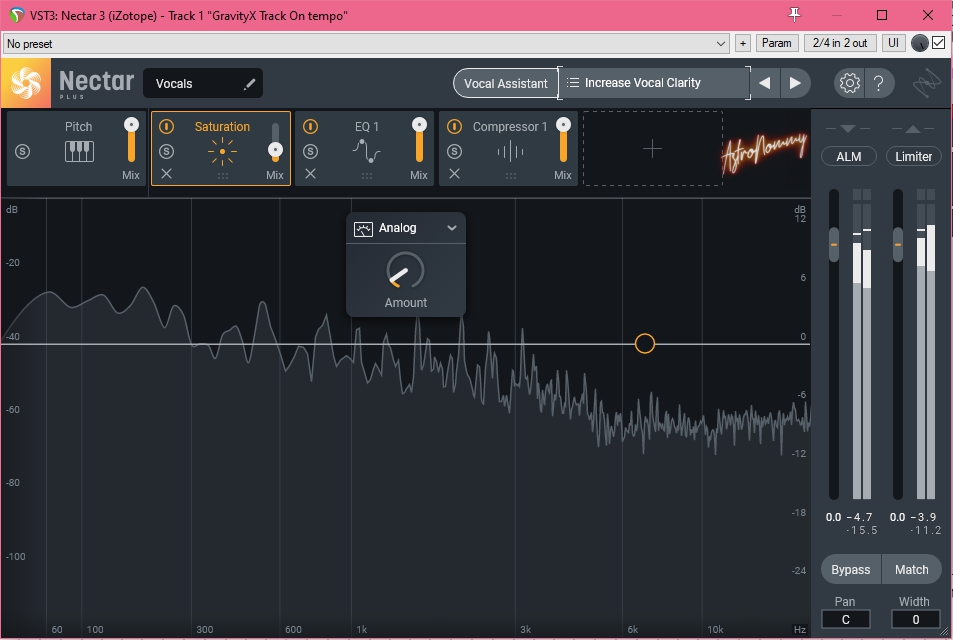This screenshot has height=640, width=953.
Task: Click the Pitch module Mix slider handle
Action: click(x=131, y=125)
